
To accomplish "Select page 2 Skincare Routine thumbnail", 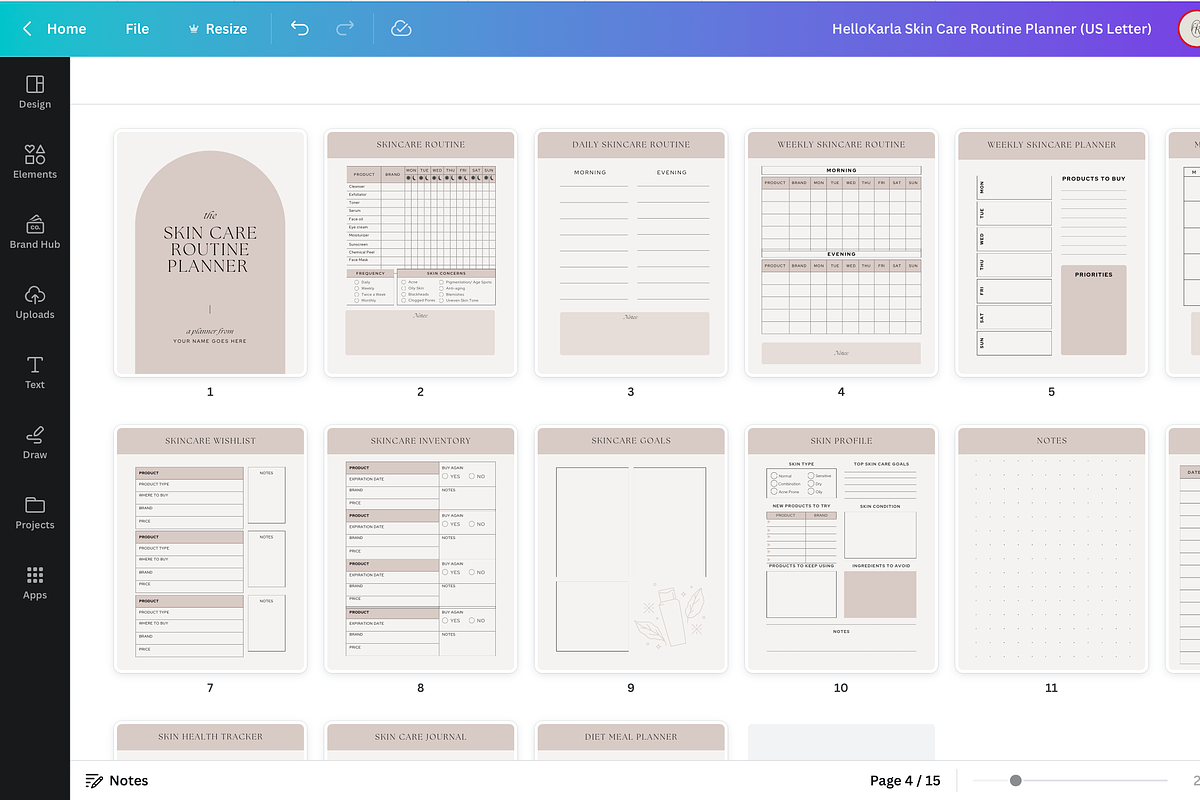I will 420,253.
